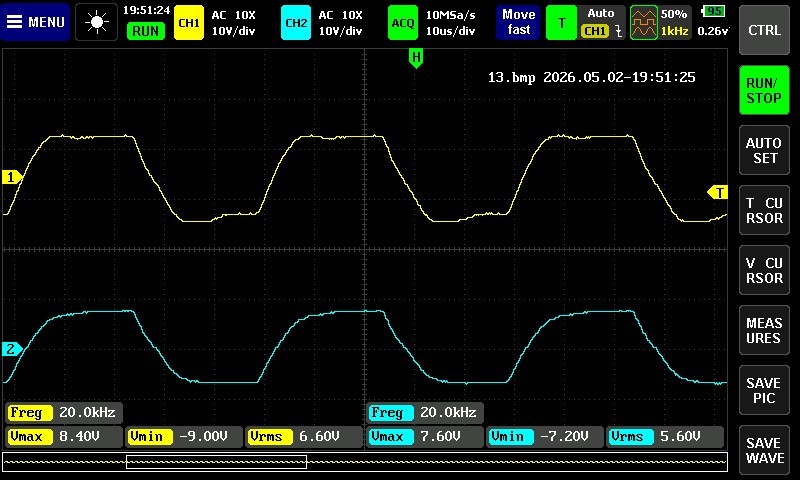Enable the T CURSOR button

(x=764, y=210)
